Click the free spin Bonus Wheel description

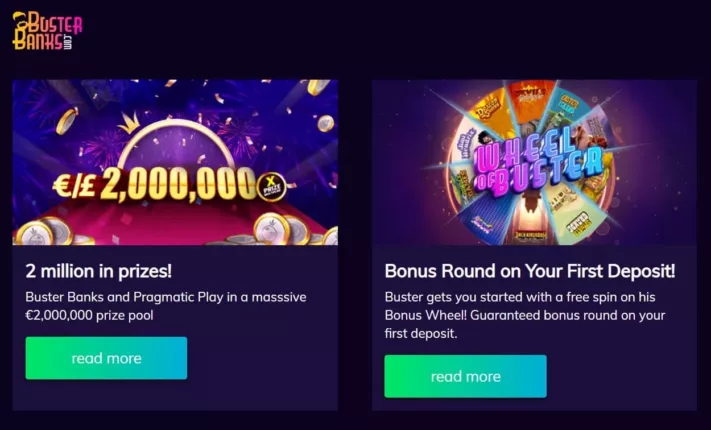(x=525, y=315)
